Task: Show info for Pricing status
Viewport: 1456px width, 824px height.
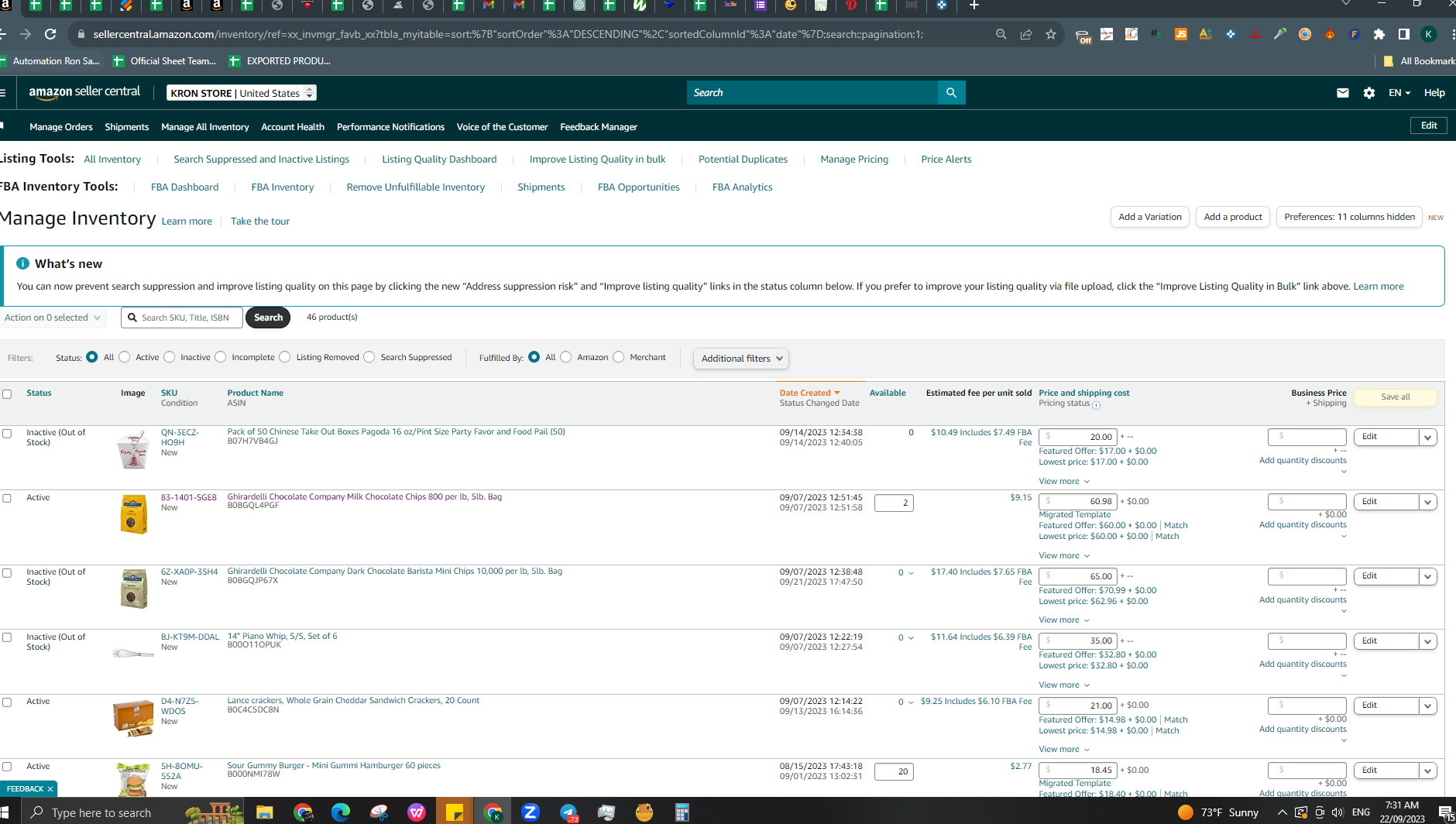Action: 1096,404
